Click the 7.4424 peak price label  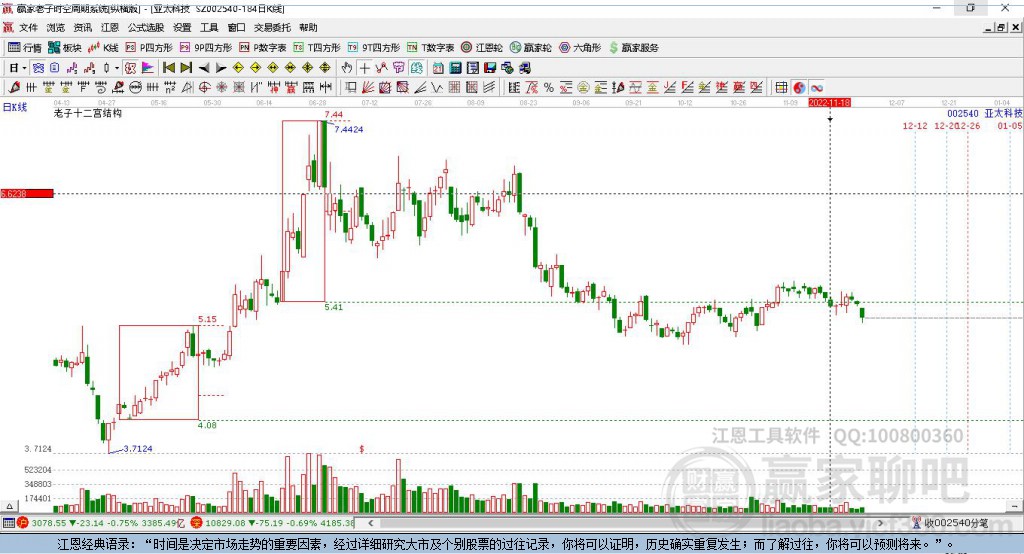(x=349, y=129)
